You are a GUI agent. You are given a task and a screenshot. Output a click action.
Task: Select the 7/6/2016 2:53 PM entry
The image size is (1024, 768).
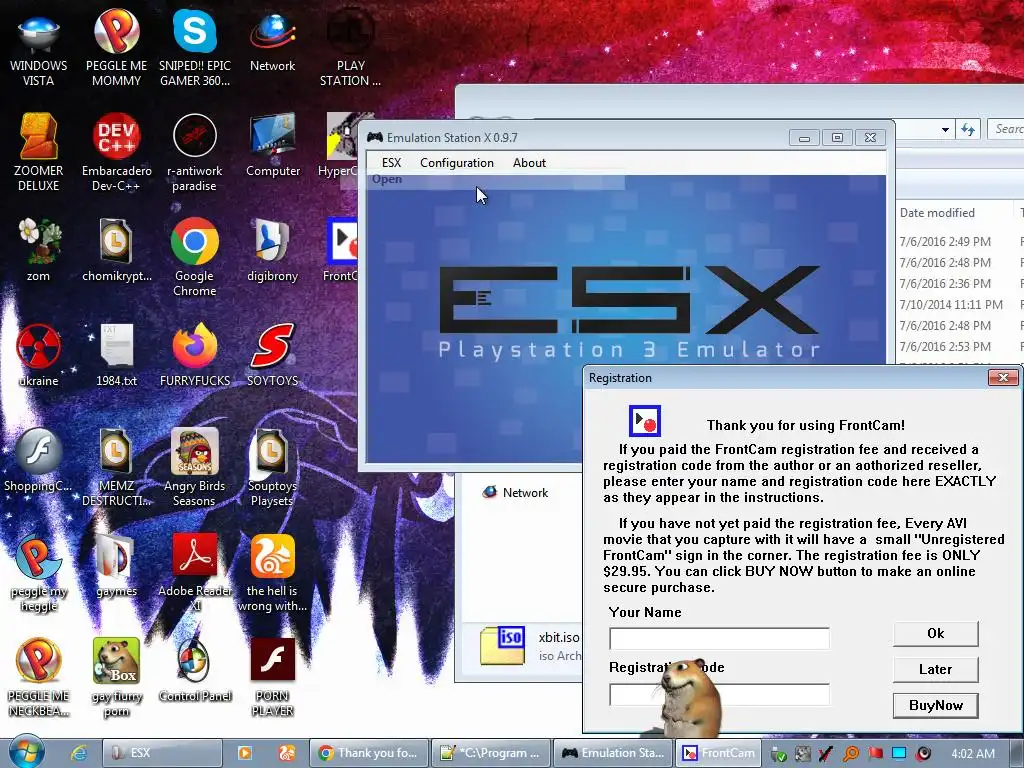click(x=944, y=346)
